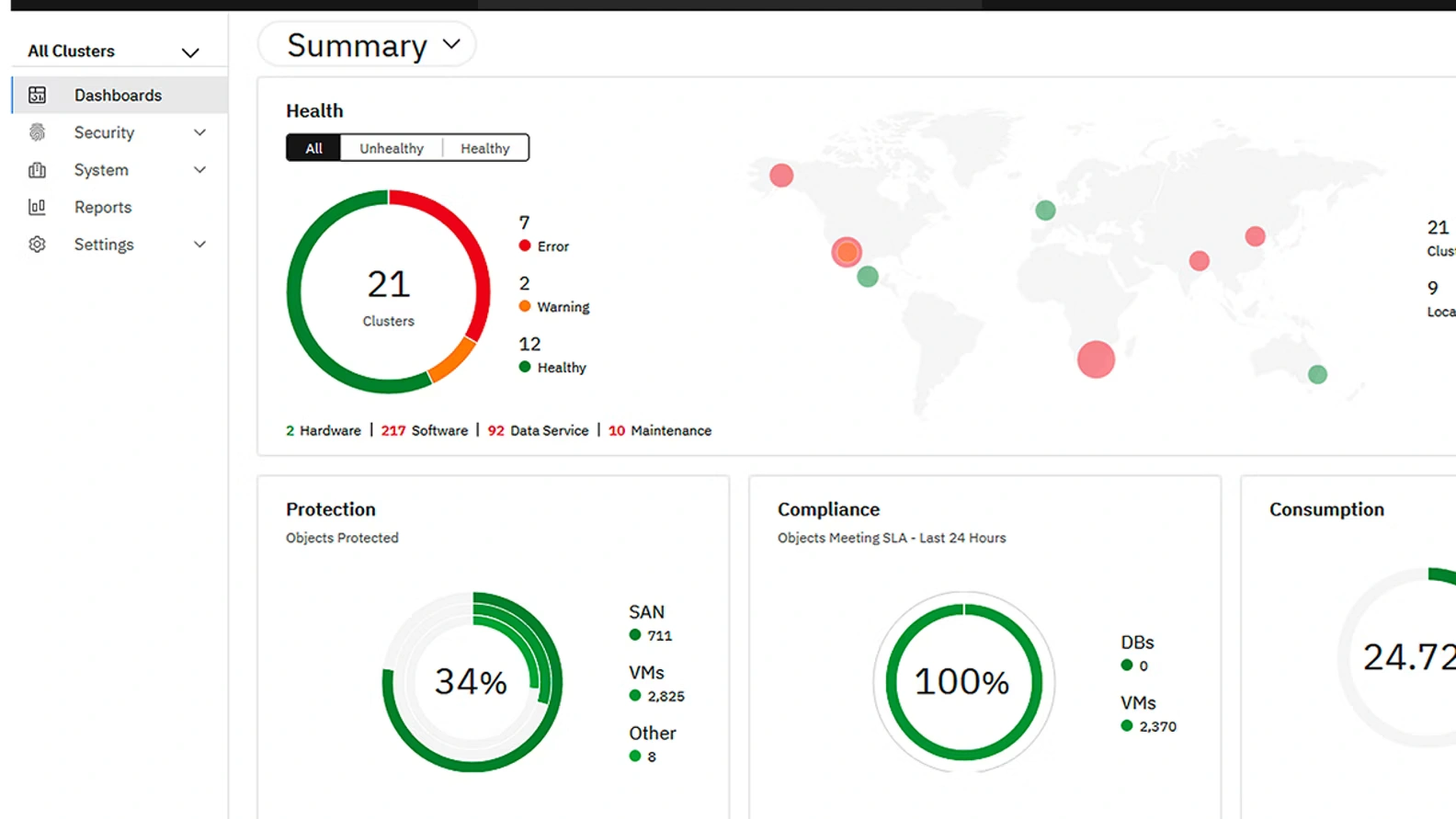Screen dimensions: 1456x819
Task: Click the Security fingerprint icon
Action: pos(37,132)
